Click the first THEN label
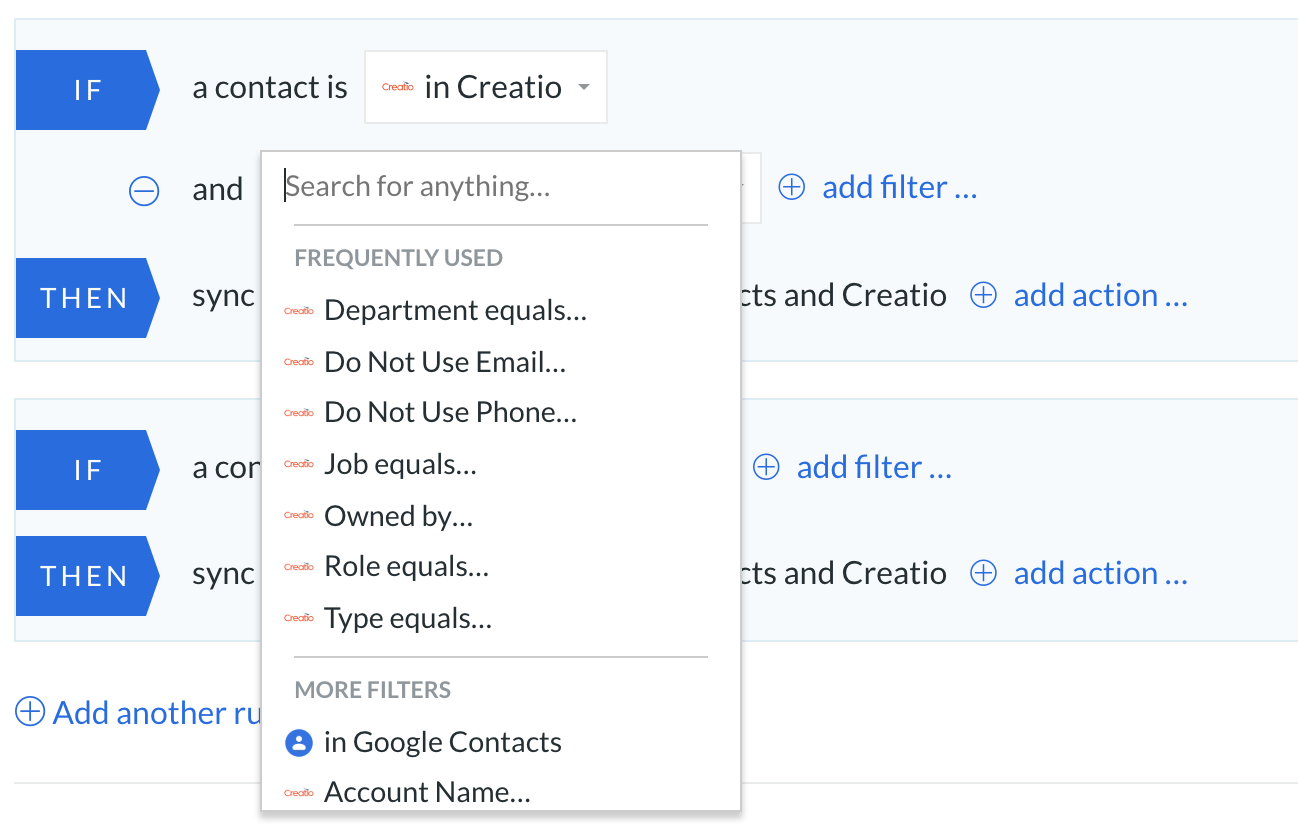 pos(88,298)
